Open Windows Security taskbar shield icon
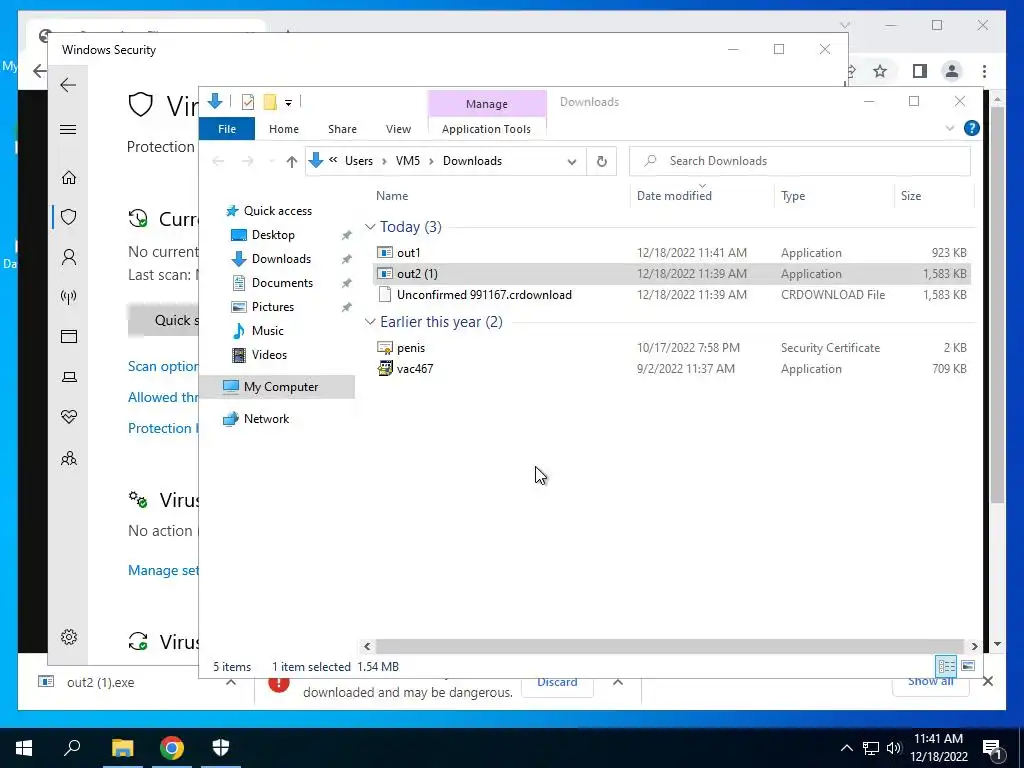Viewport: 1024px width, 768px height. [221, 748]
